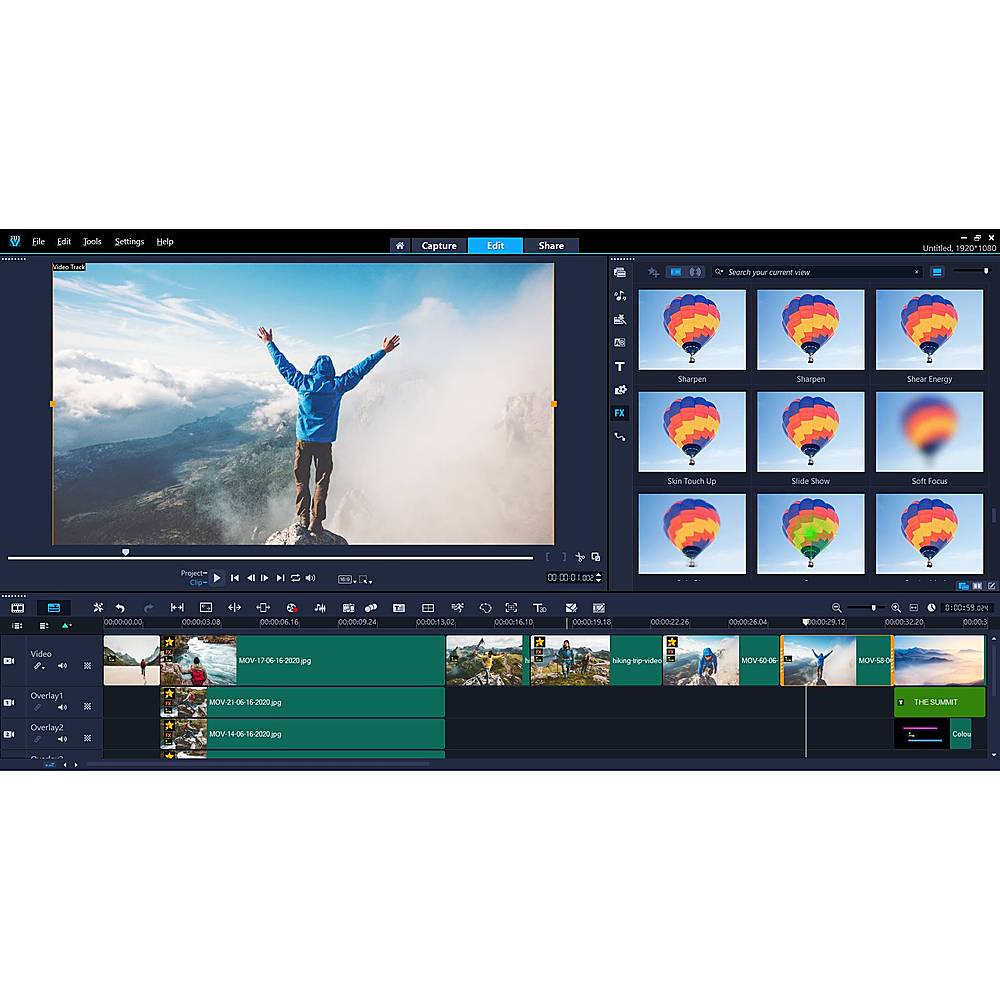The width and height of the screenshot is (1000, 1000).
Task: Mute the Video track audio
Action: pyautogui.click(x=62, y=665)
